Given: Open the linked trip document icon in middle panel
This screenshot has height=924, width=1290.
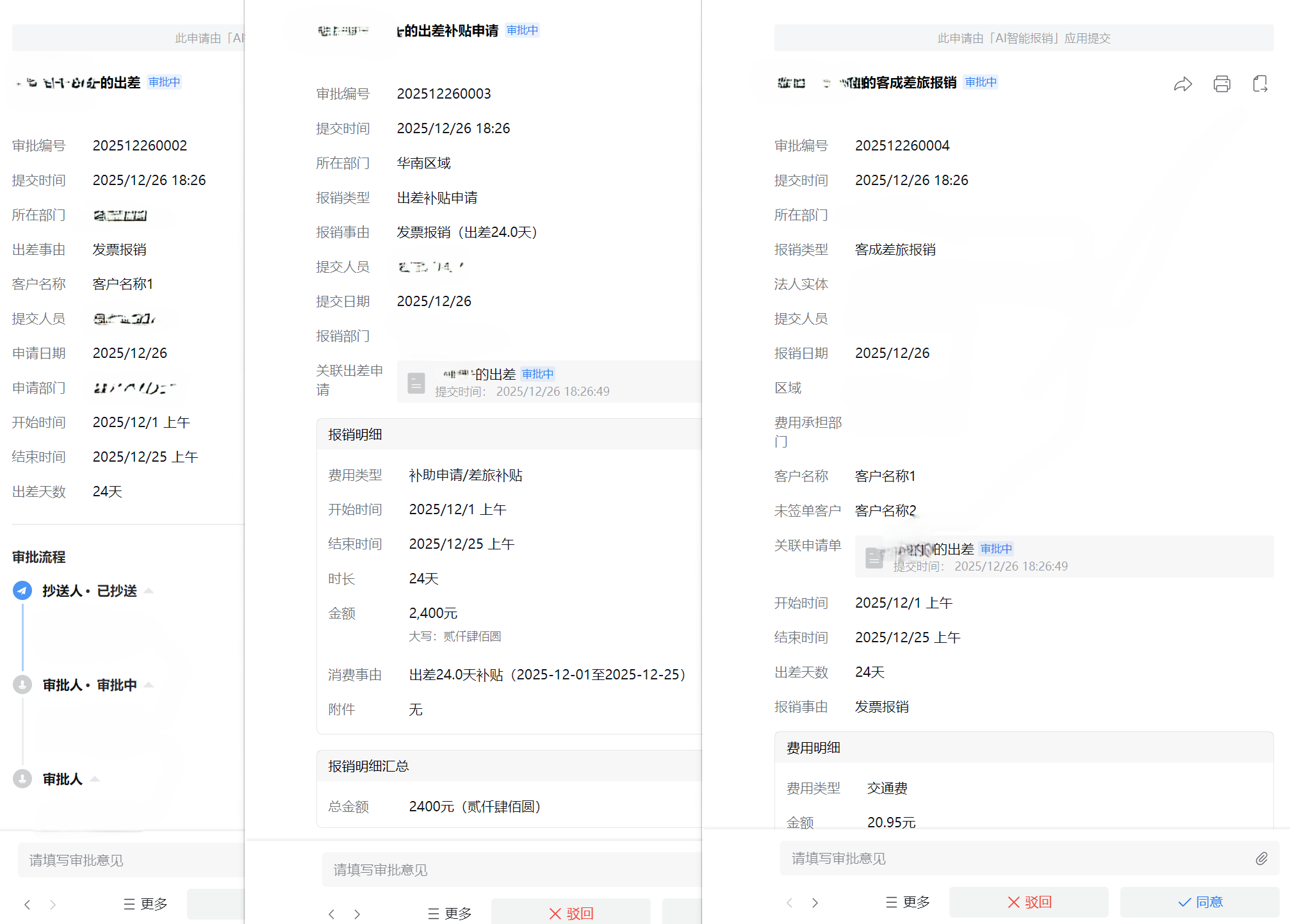Looking at the screenshot, I should [416, 382].
